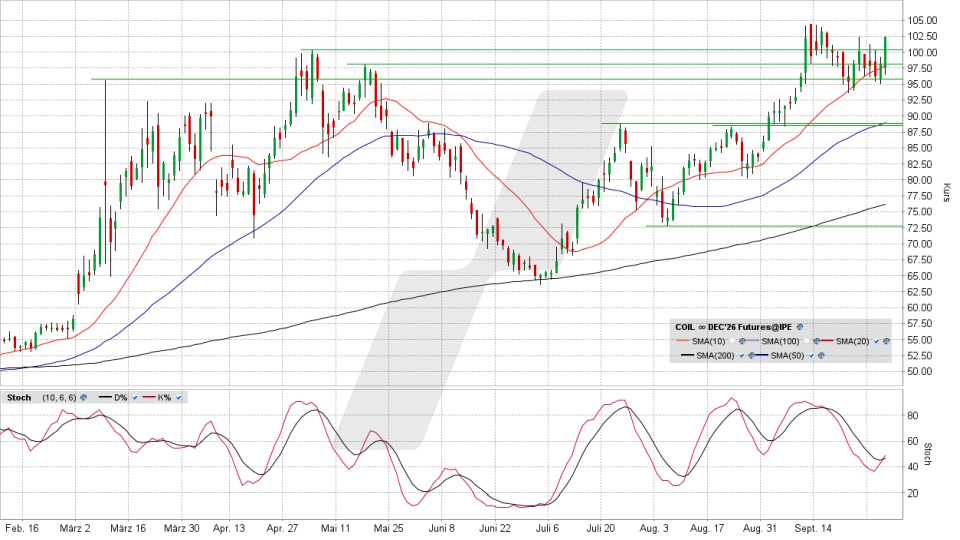Click the SMA(50) blue line swatch

pos(762,355)
